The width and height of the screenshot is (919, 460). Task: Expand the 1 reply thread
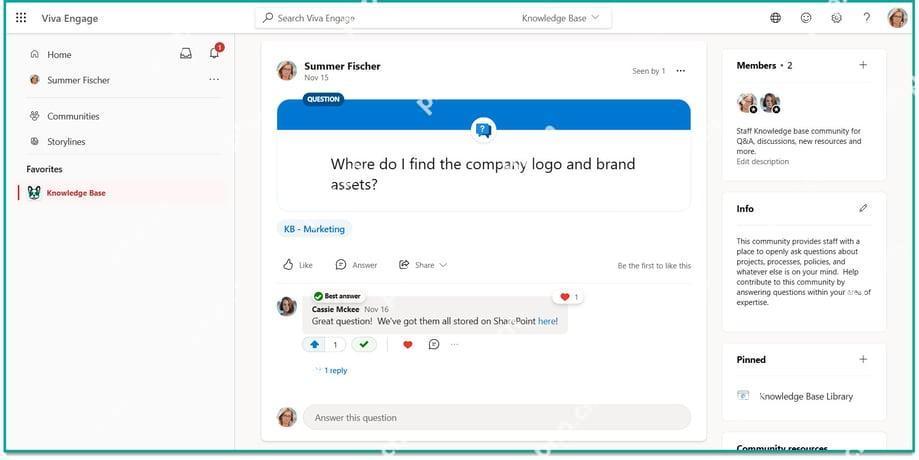[x=331, y=370]
